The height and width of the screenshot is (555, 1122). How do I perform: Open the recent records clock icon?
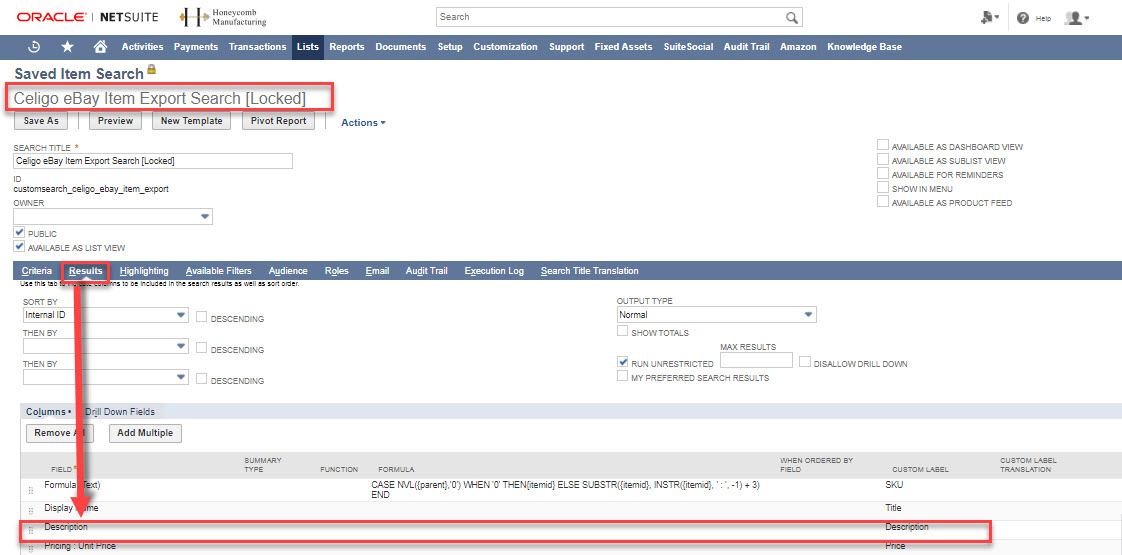tap(34, 46)
